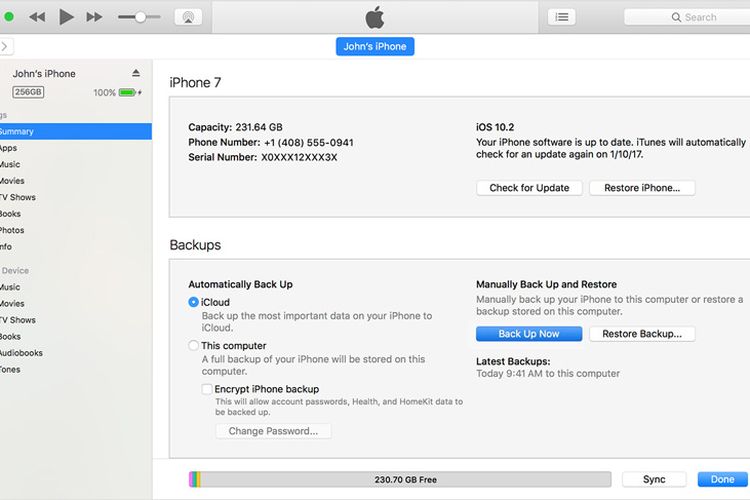Click the Apple logo in status display
This screenshot has width=750, height=500.
tap(375, 17)
